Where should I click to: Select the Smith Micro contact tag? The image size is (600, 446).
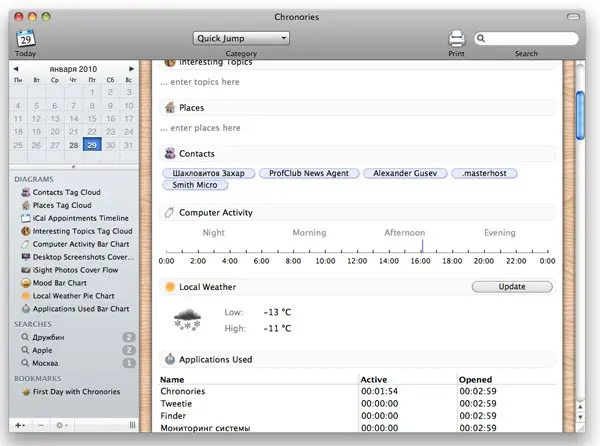[195, 185]
